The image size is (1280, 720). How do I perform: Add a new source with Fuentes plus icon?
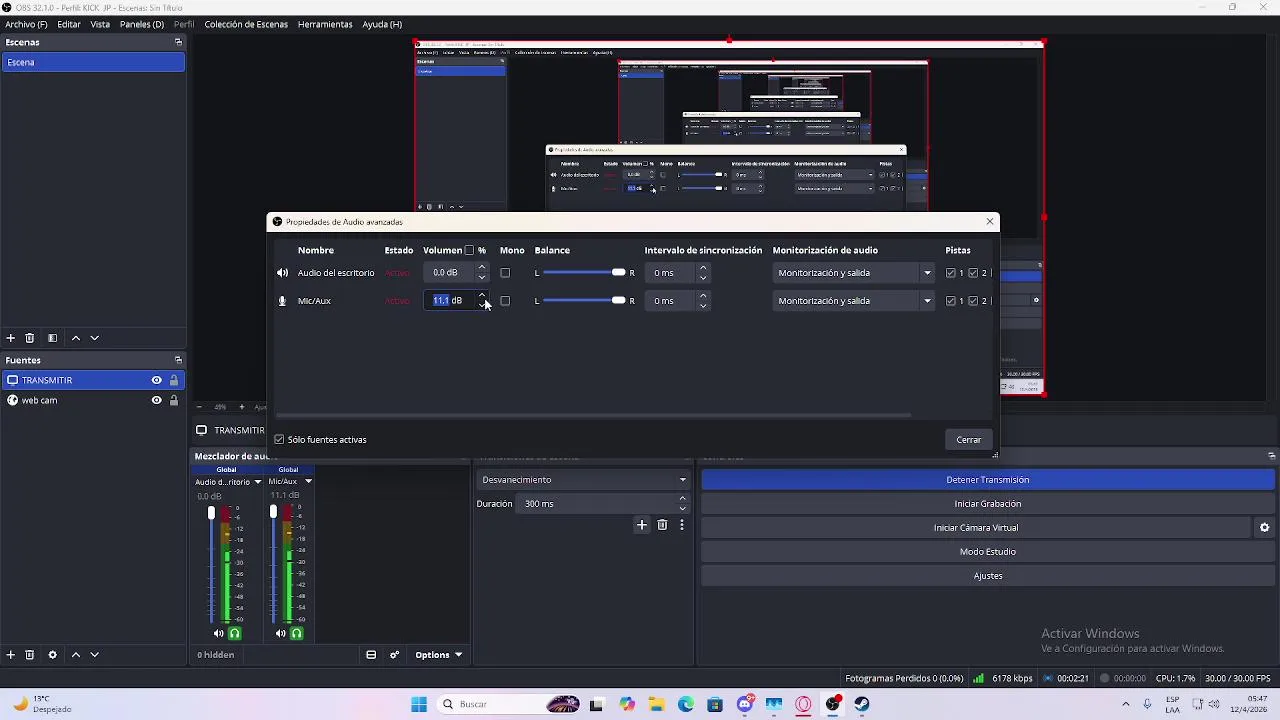(x=11, y=655)
